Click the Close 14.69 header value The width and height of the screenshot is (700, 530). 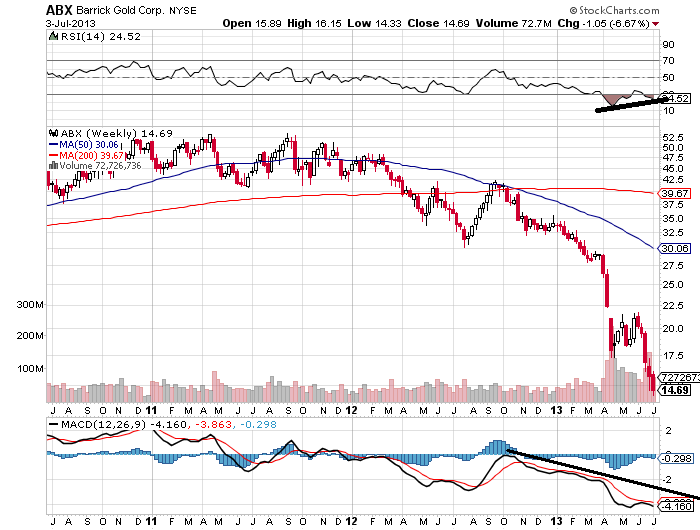(438, 23)
